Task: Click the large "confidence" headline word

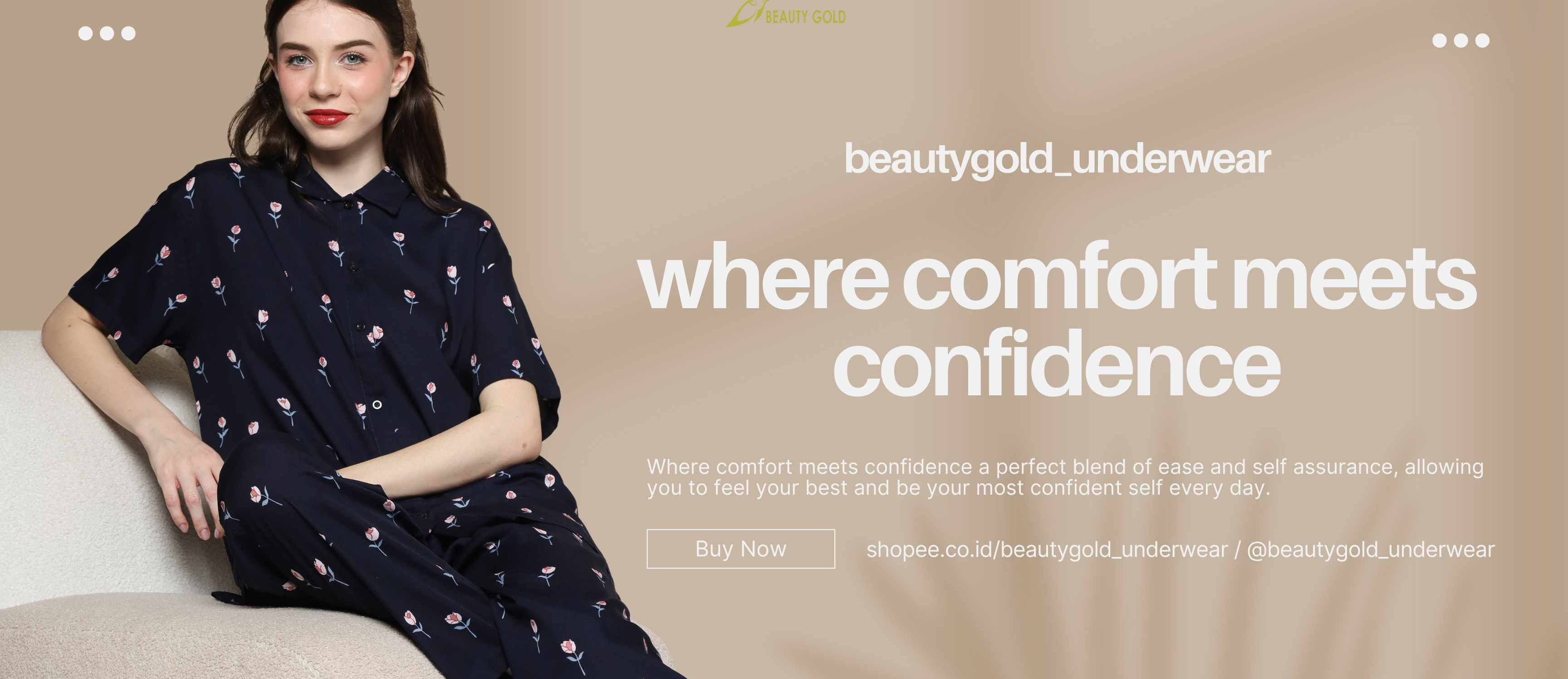Action: [1057, 363]
